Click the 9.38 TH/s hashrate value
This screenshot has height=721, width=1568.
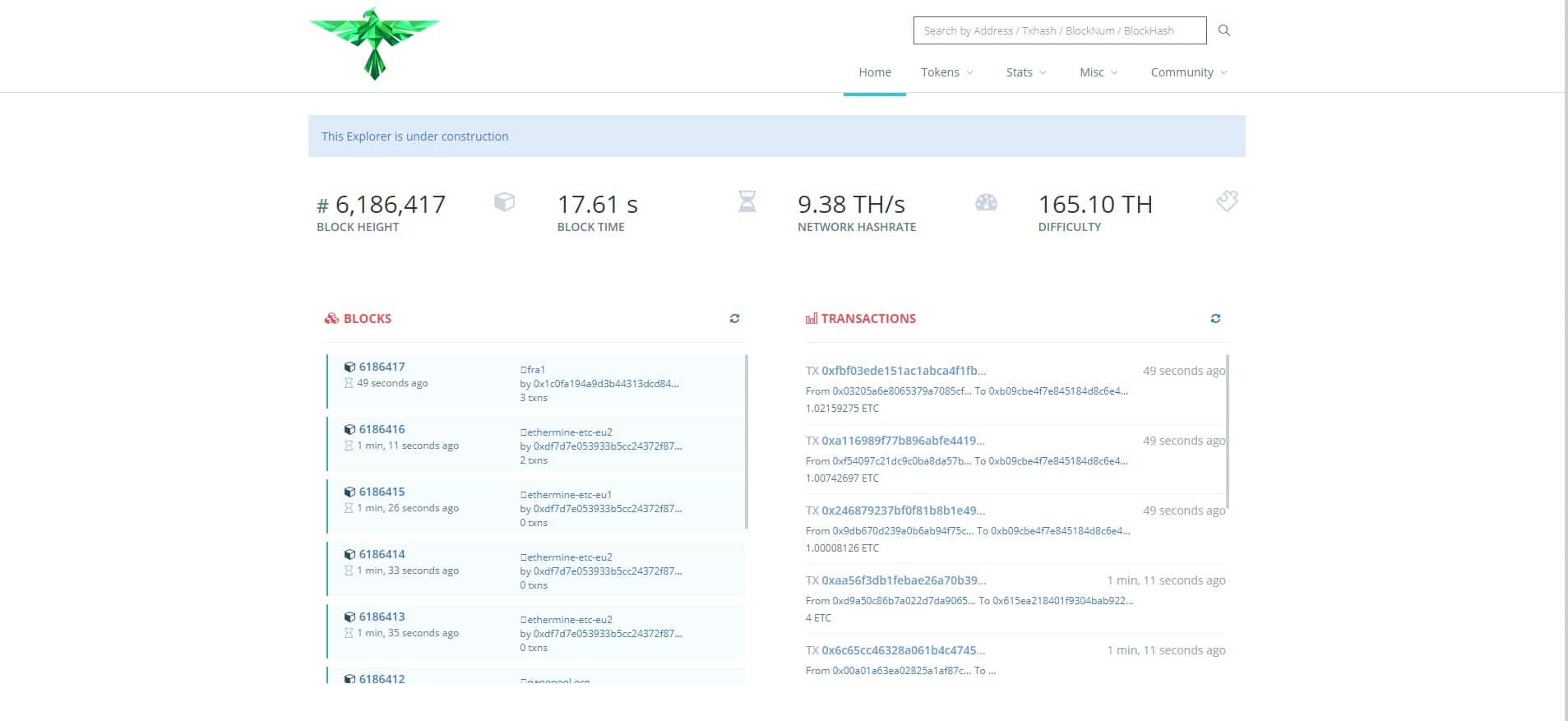pos(851,204)
